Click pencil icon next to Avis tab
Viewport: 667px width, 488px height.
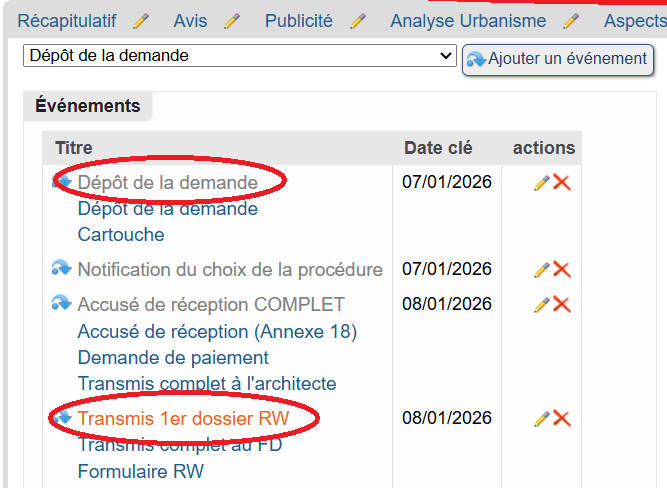coord(232,21)
